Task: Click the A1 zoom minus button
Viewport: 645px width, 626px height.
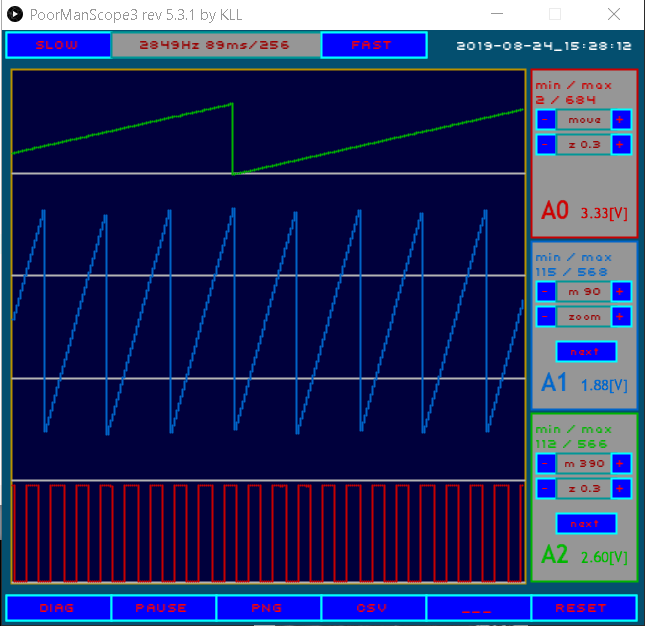Action: (x=546, y=317)
